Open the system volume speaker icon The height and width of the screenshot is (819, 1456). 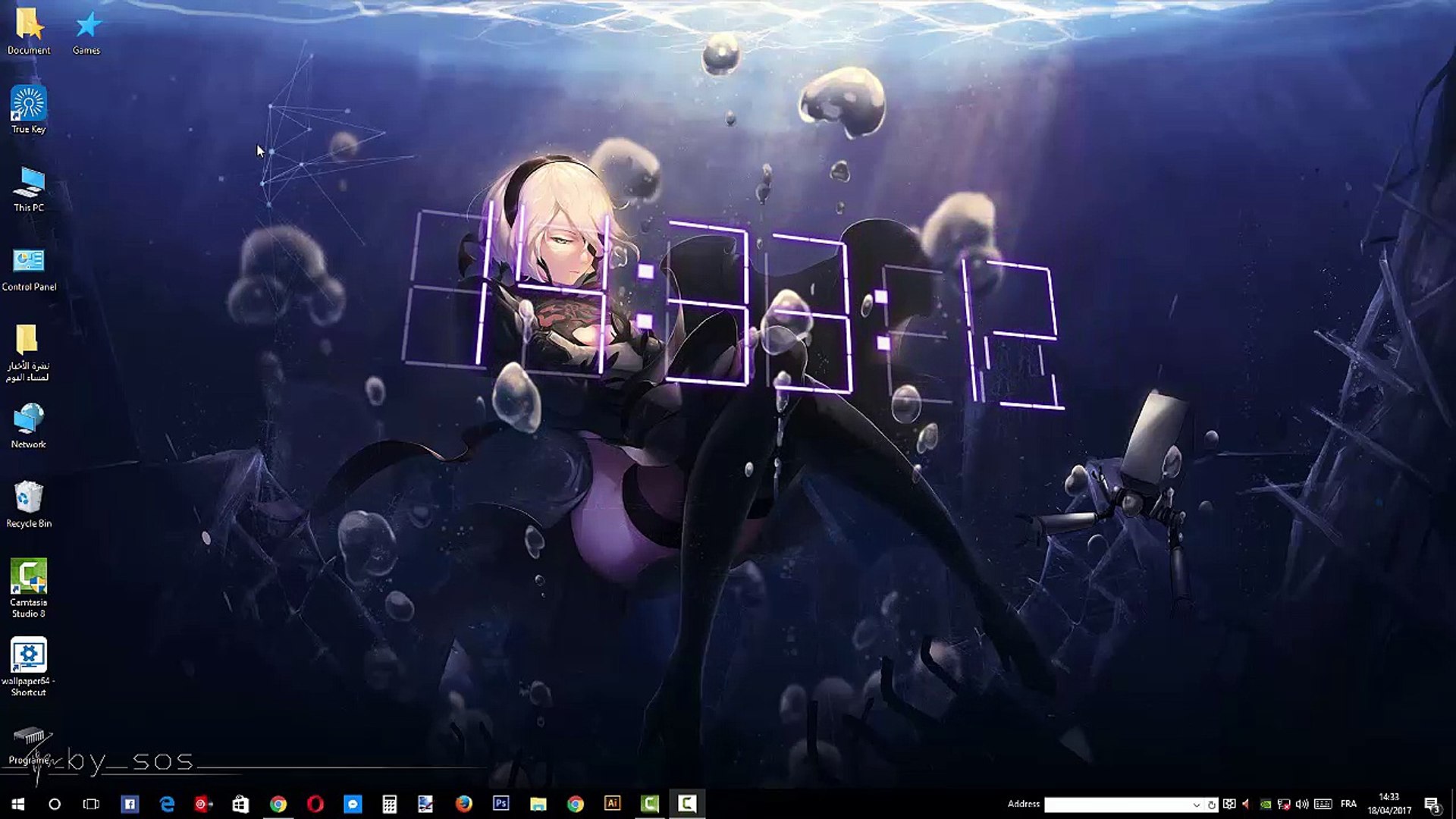(x=1302, y=804)
